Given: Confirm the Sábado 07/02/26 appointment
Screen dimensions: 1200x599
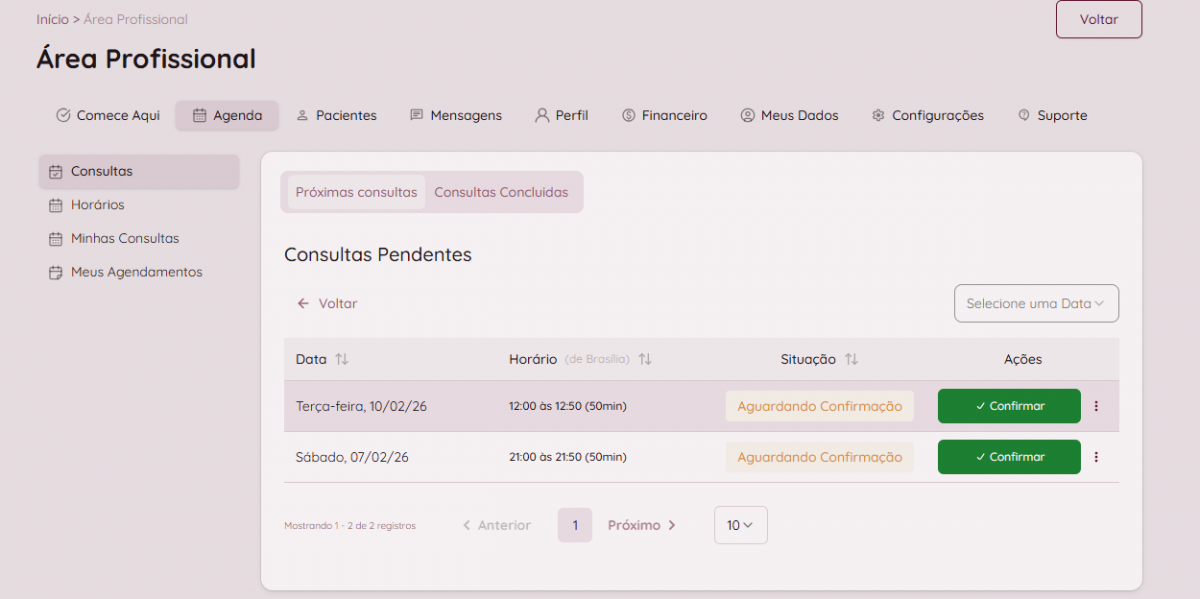Looking at the screenshot, I should pos(1009,457).
